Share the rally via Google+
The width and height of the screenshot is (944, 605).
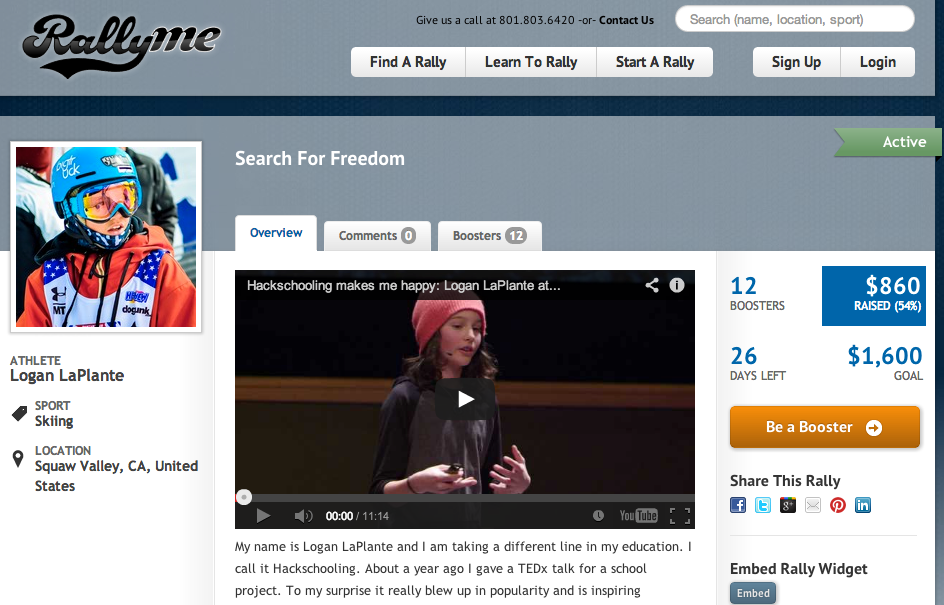(x=788, y=505)
